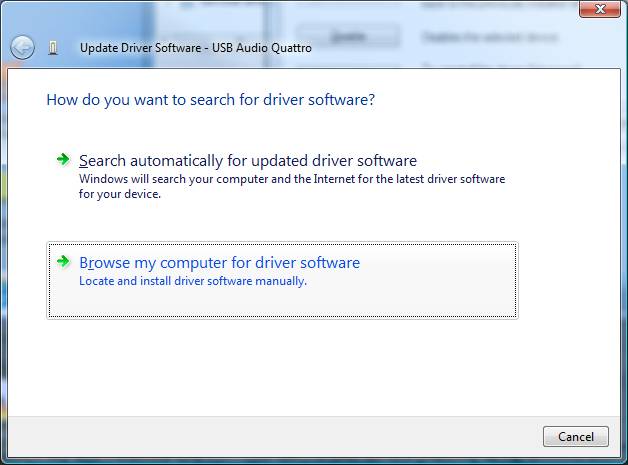Click 'for your device.' description line
628x465 pixels.
(x=119, y=193)
